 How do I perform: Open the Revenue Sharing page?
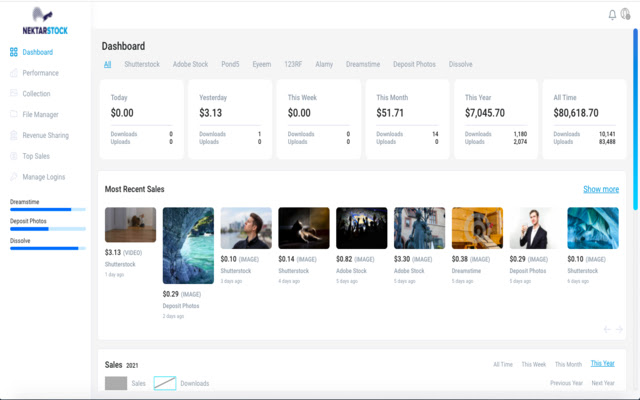tap(45, 135)
